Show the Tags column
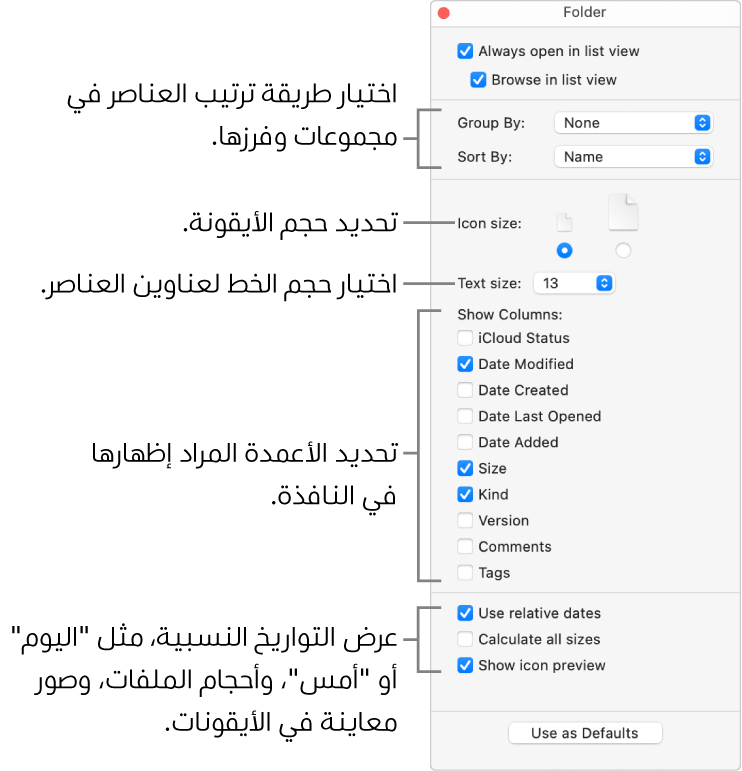 pos(465,573)
